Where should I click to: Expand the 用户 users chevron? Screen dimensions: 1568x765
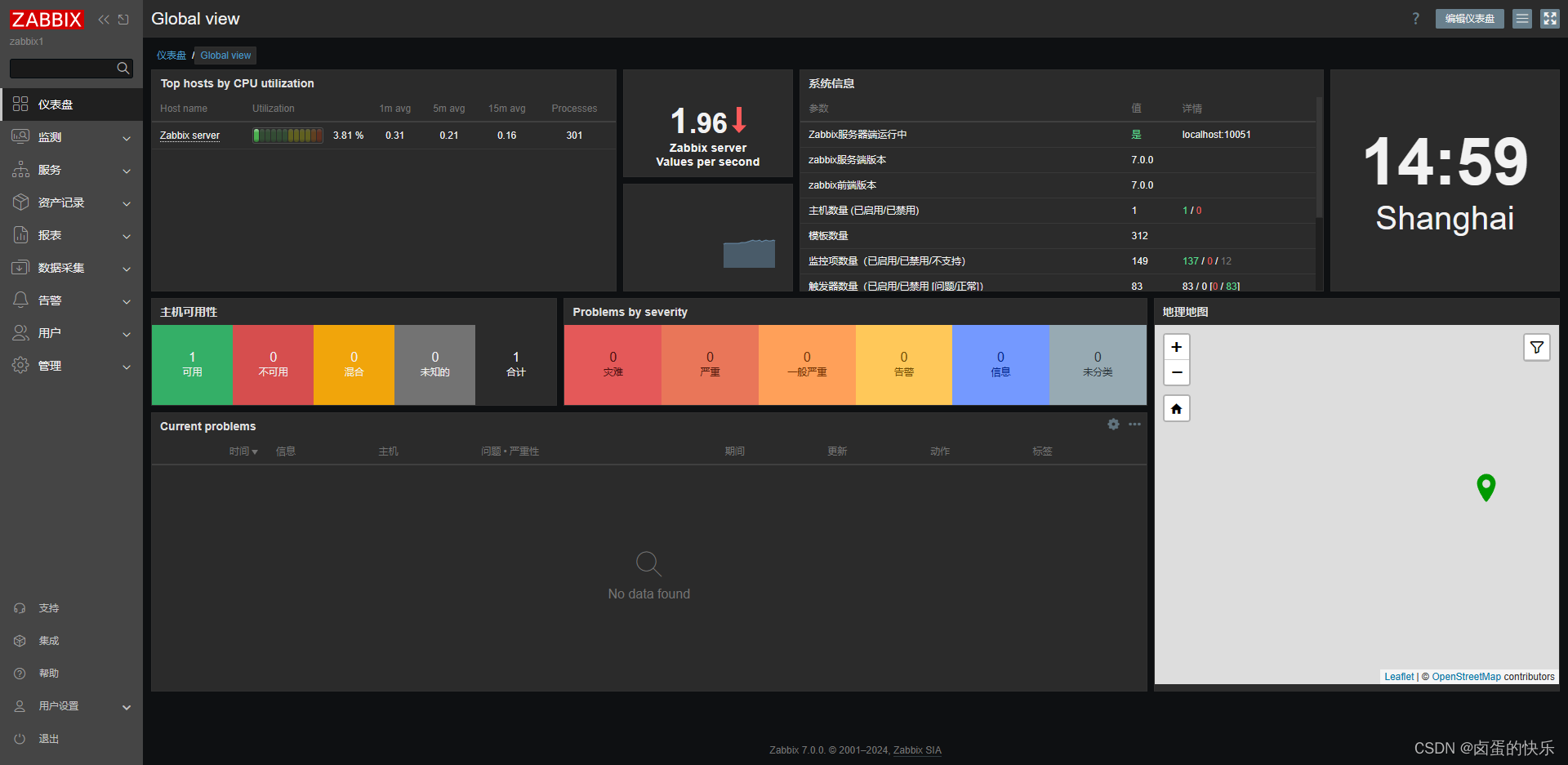[127, 334]
